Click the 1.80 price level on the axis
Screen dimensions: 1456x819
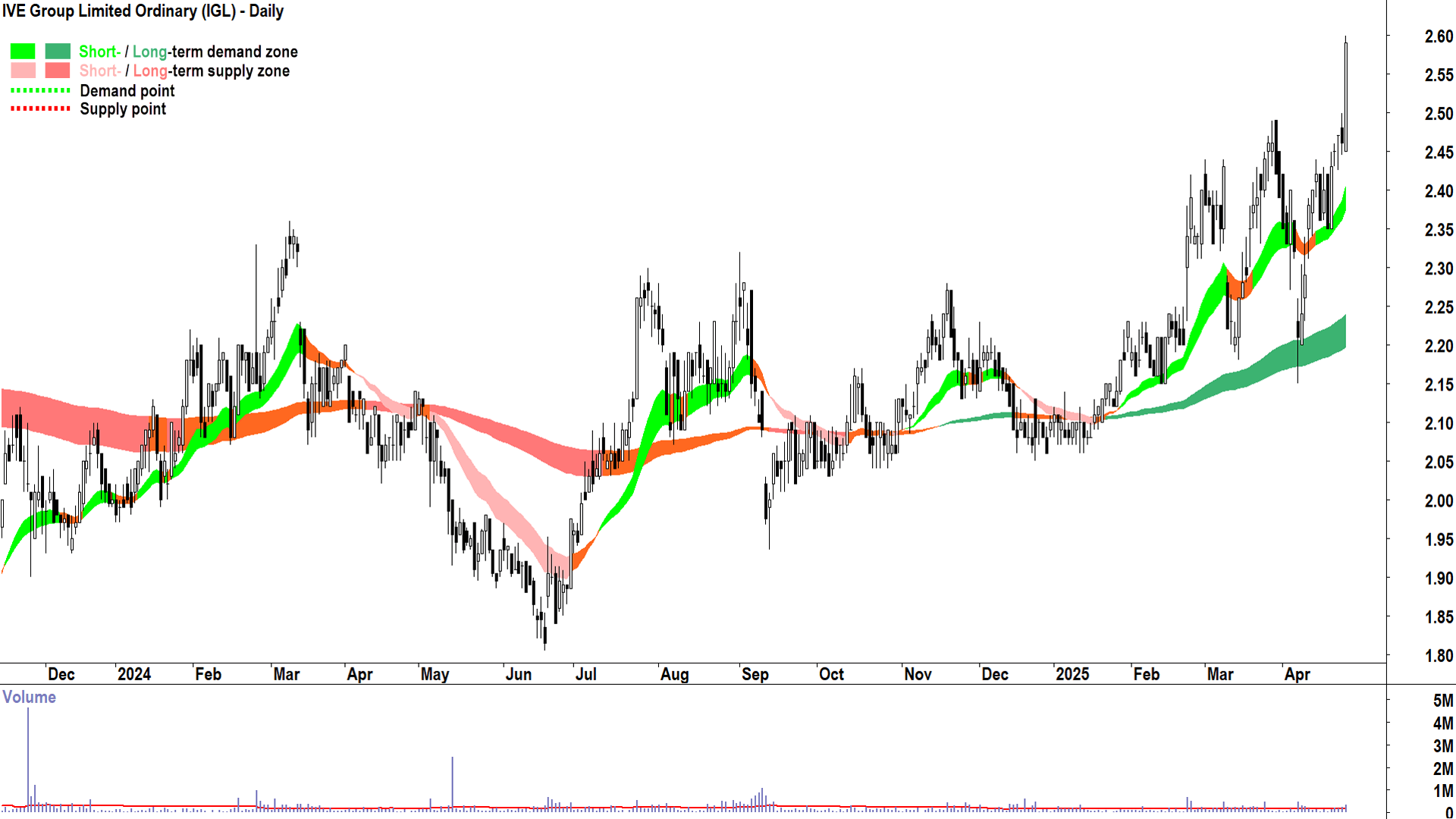[x=1439, y=656]
